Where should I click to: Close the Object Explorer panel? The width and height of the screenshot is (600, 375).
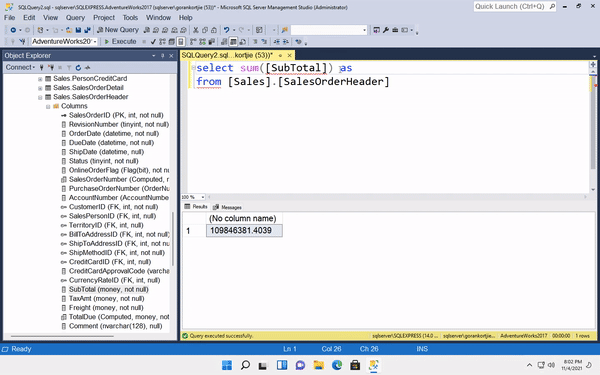(171, 56)
